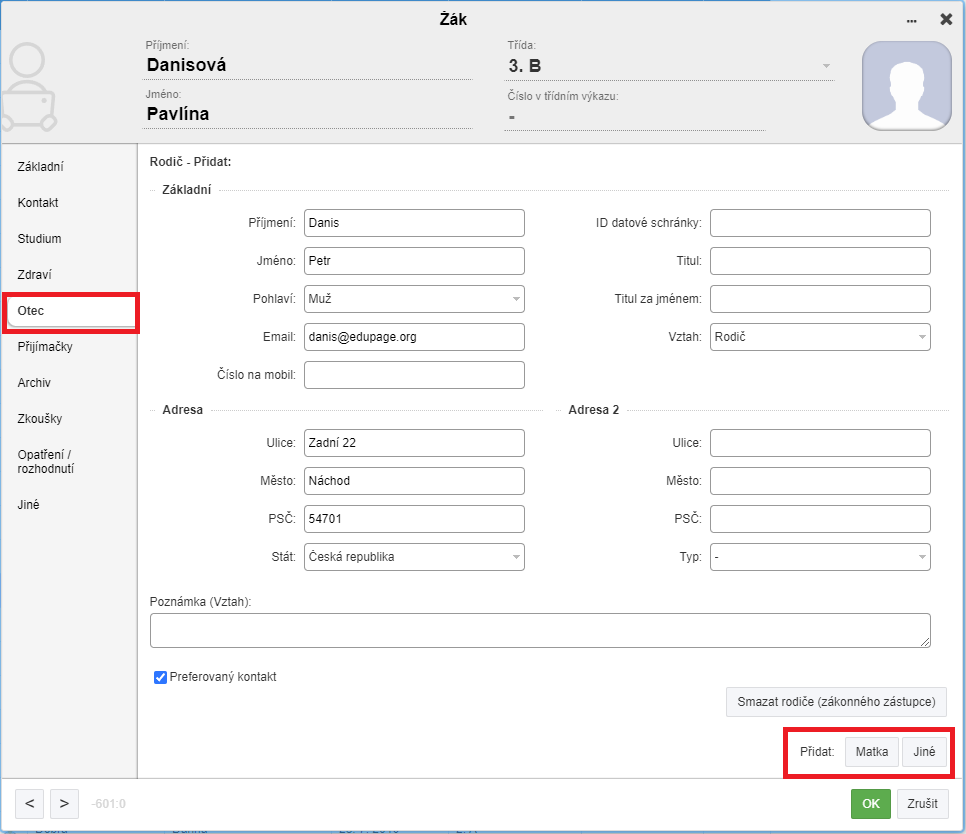Close the Žák dialog
The width and height of the screenshot is (966, 834).
tap(946, 20)
